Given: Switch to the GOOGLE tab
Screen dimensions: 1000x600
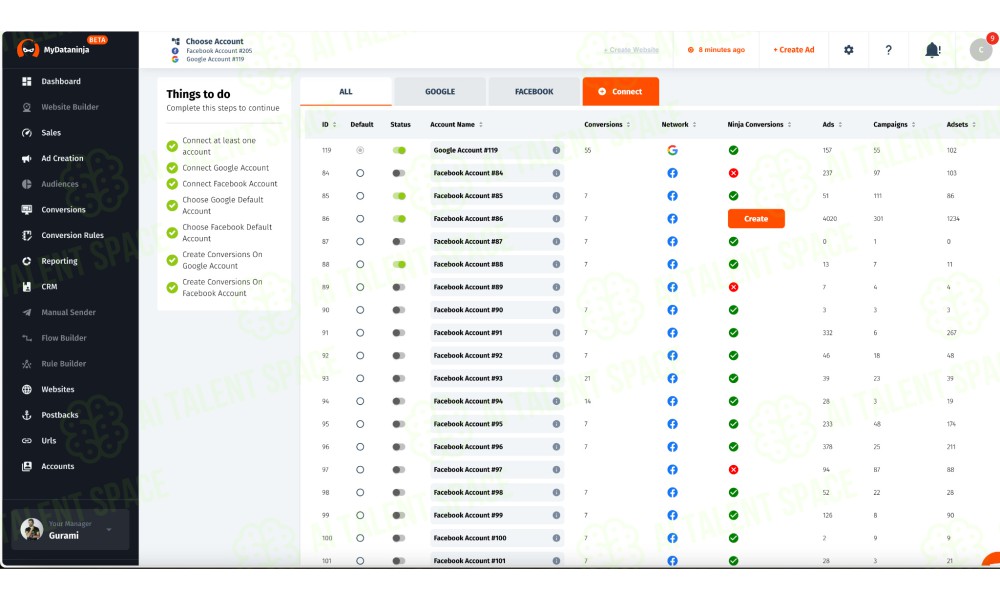Looking at the screenshot, I should point(440,92).
